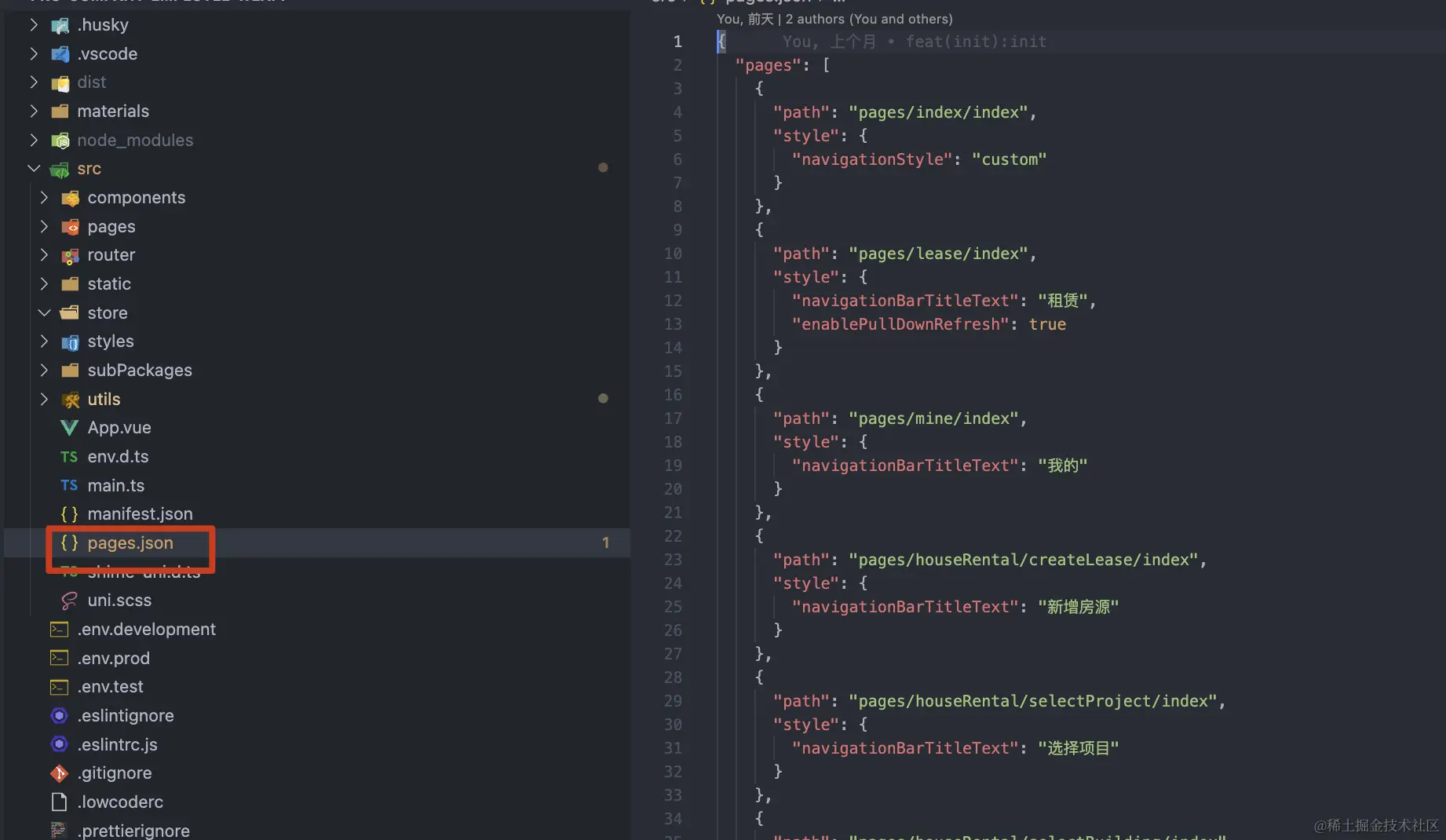Click the styles folder icon
The height and width of the screenshot is (840, 1446).
coord(70,341)
